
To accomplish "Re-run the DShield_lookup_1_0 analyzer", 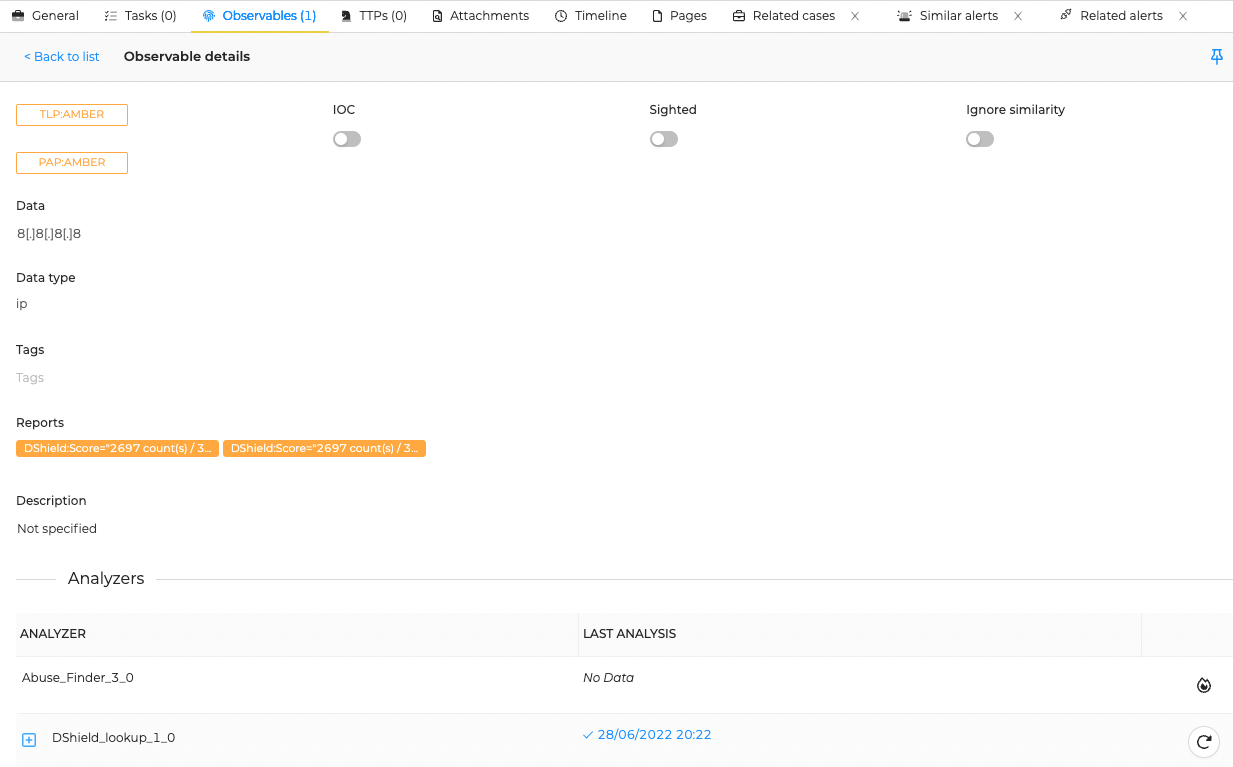I will tap(1204, 741).
